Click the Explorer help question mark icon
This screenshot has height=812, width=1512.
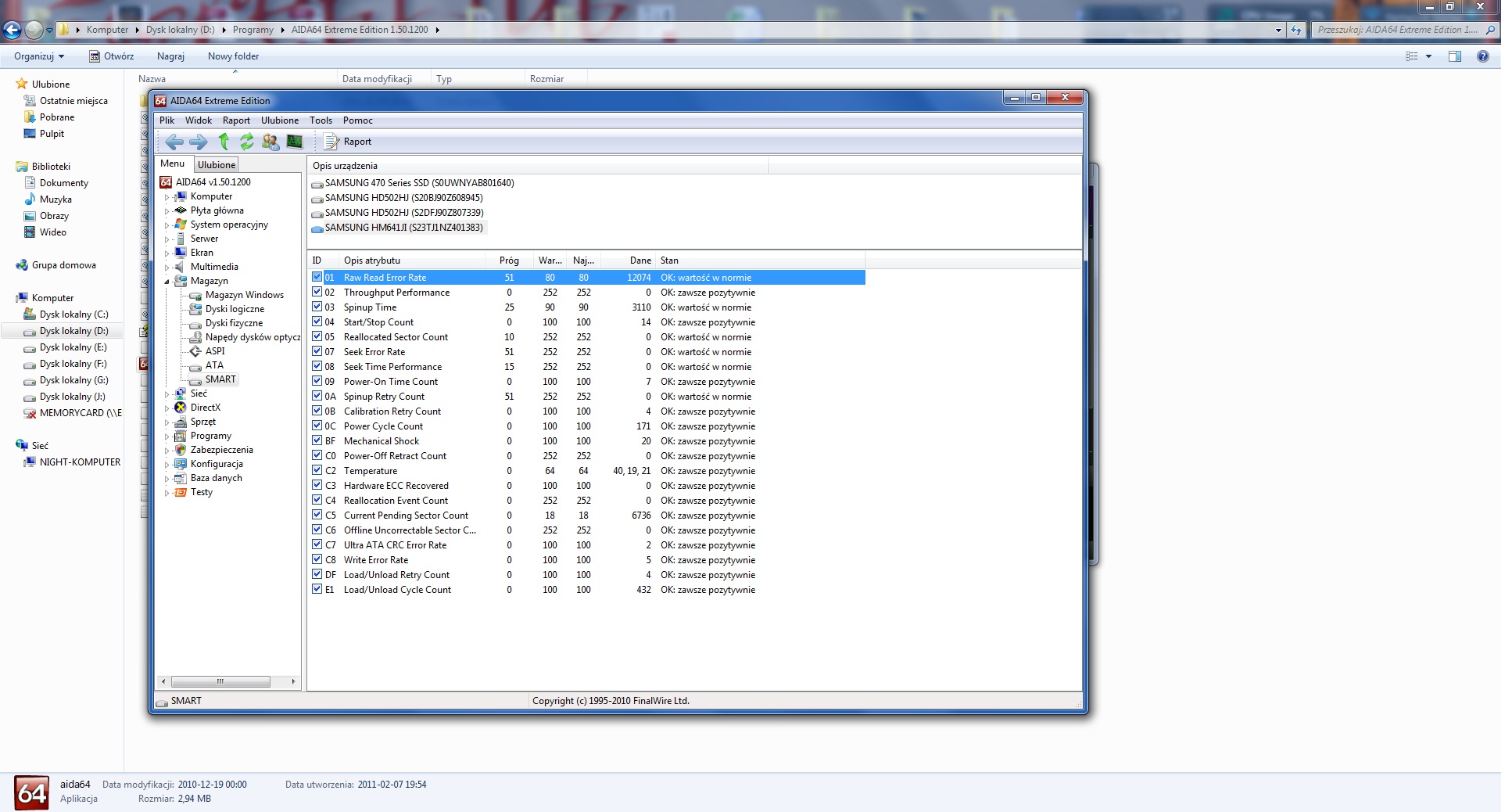click(1483, 56)
